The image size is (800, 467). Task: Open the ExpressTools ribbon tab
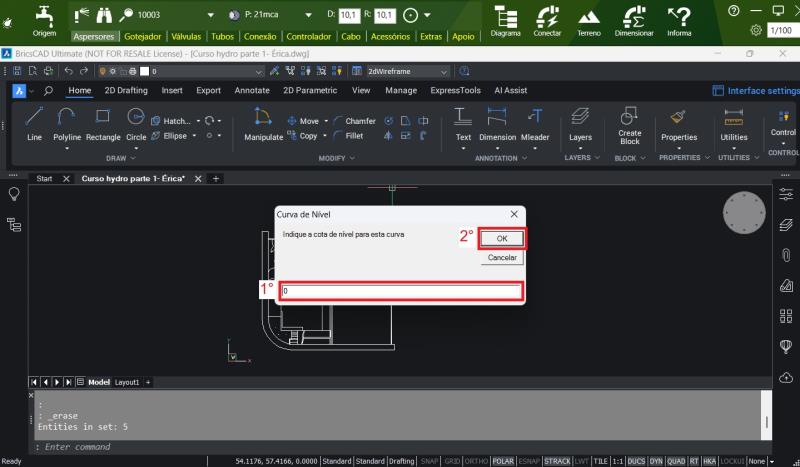(x=456, y=90)
